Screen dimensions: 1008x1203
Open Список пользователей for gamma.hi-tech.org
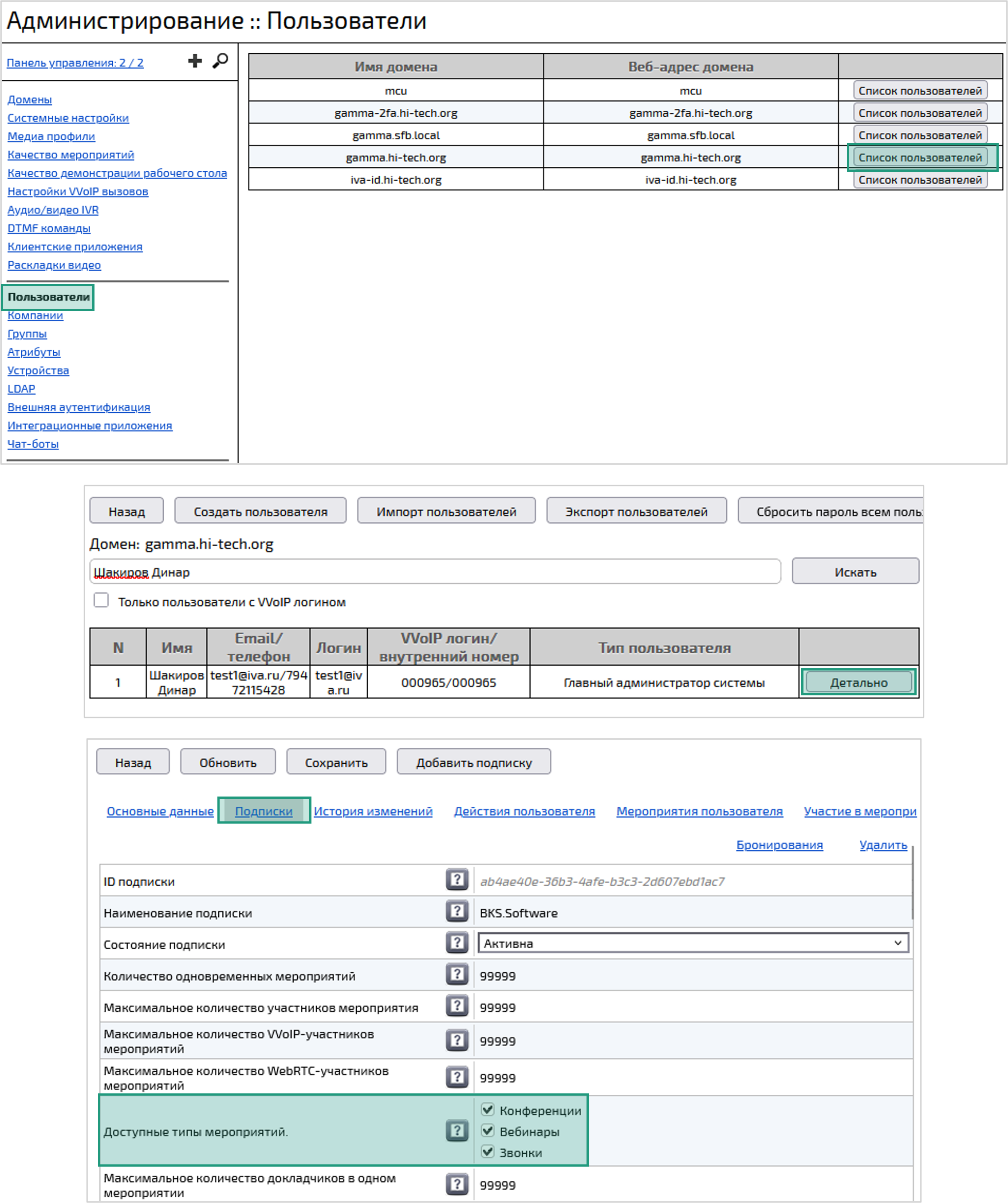click(x=920, y=158)
